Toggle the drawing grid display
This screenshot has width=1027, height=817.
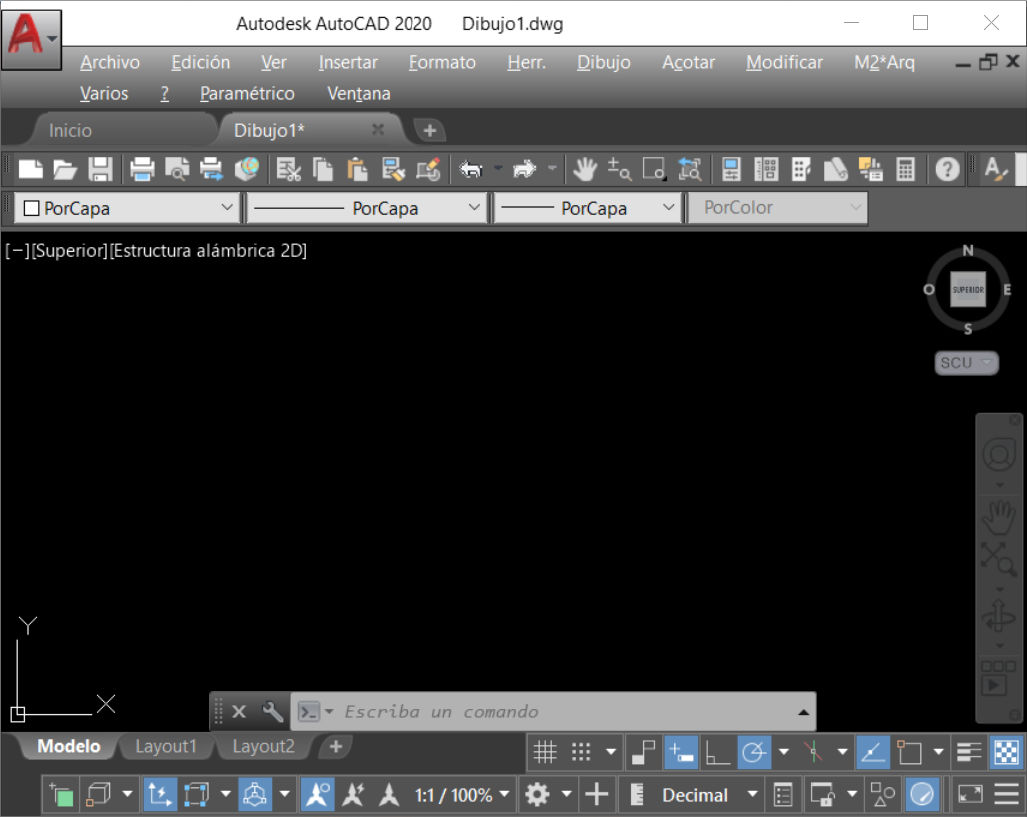click(544, 751)
